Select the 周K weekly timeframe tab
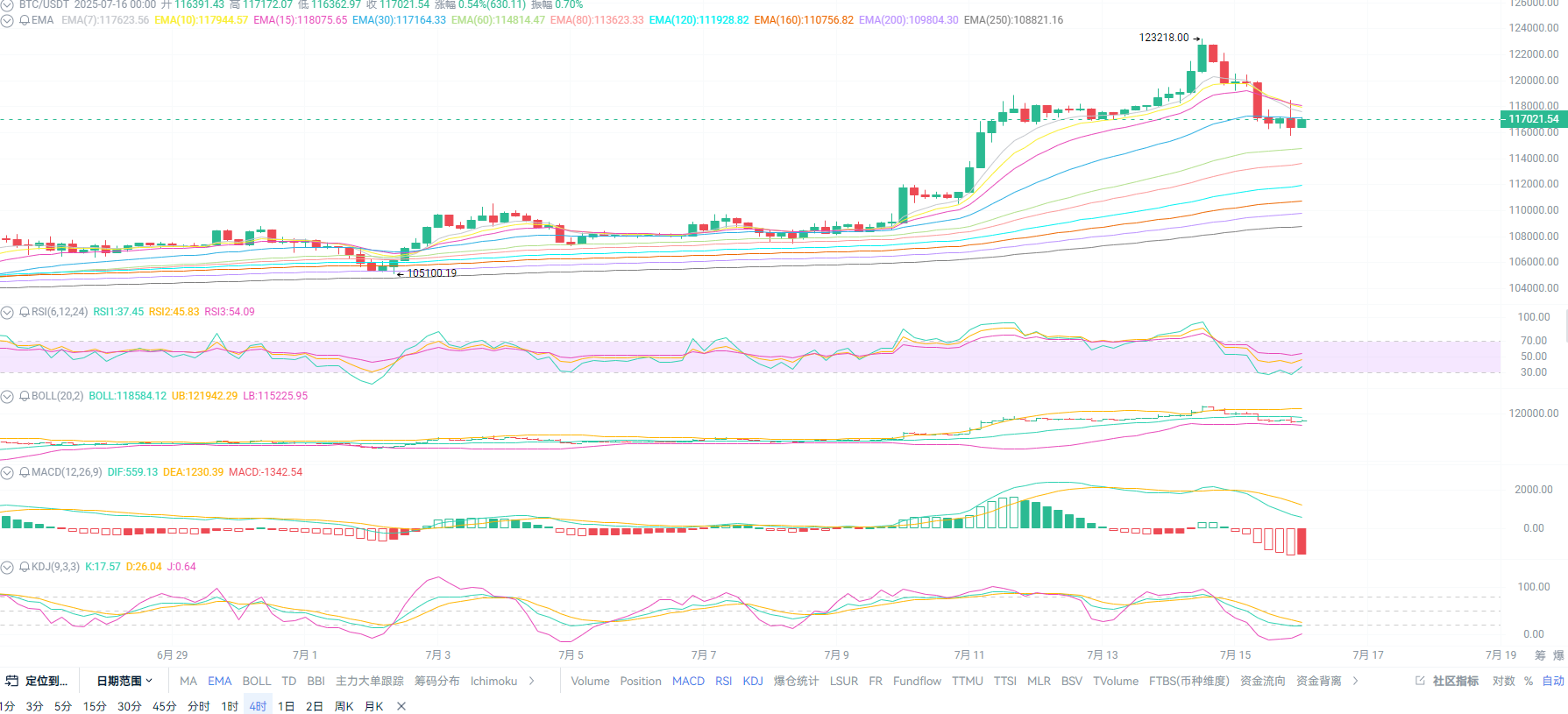Image resolution: width=1568 pixels, height=714 pixels. 344,706
